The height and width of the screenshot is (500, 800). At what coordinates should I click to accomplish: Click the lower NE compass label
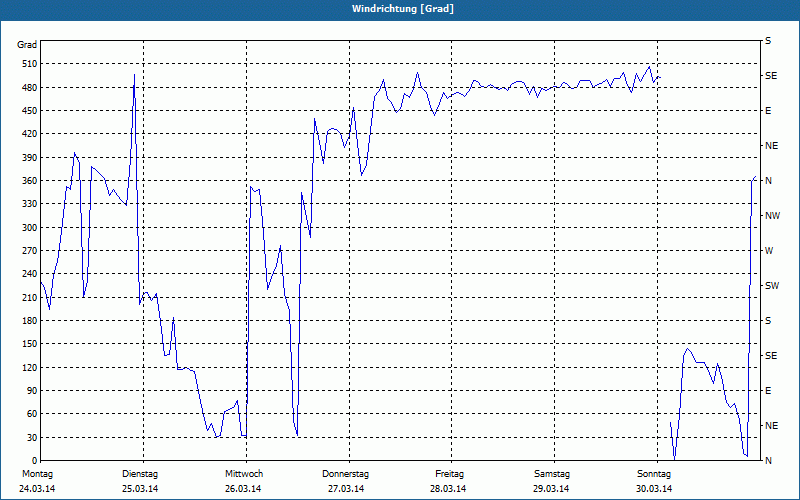click(771, 426)
